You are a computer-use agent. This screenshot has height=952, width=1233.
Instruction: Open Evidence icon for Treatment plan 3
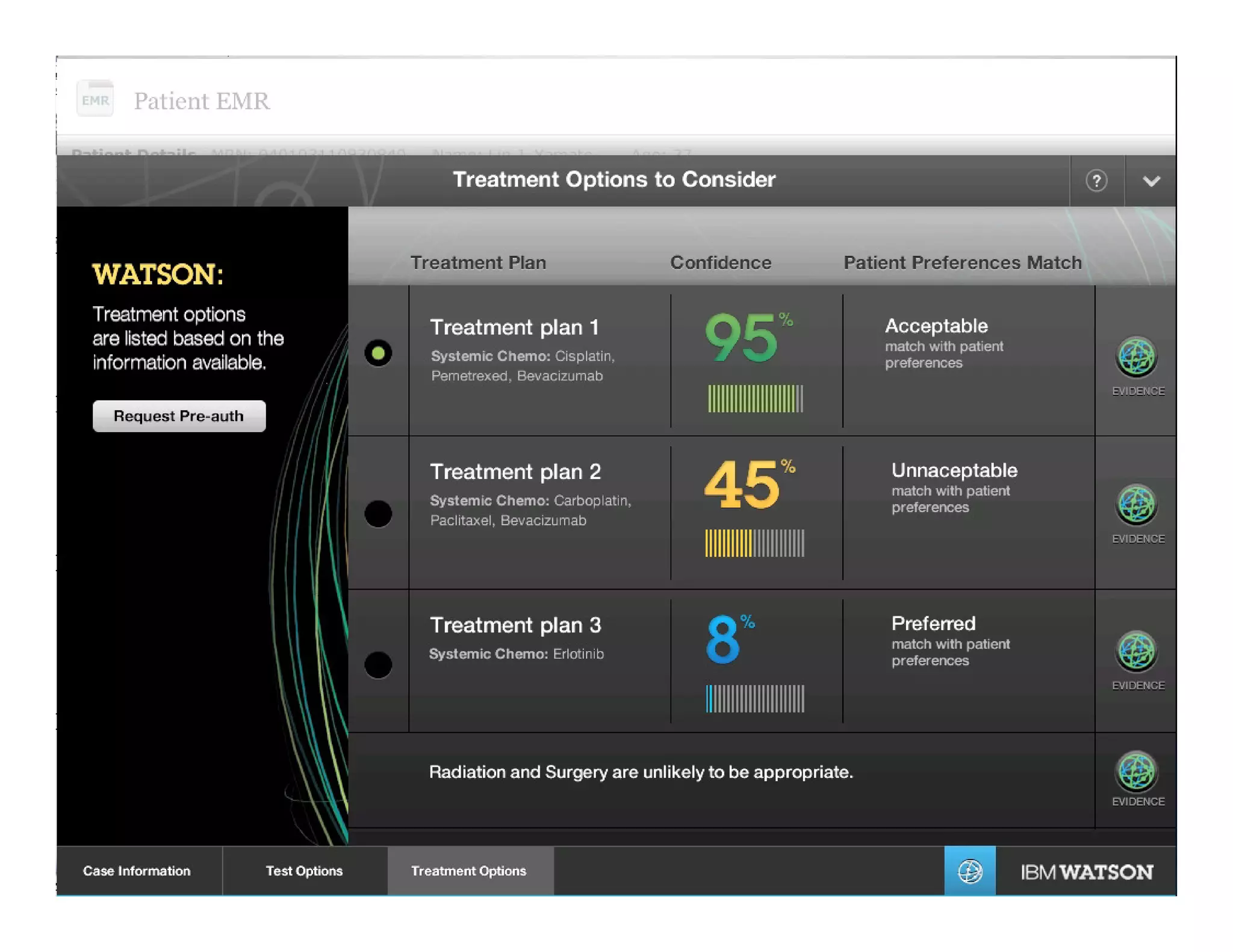pyautogui.click(x=1136, y=652)
